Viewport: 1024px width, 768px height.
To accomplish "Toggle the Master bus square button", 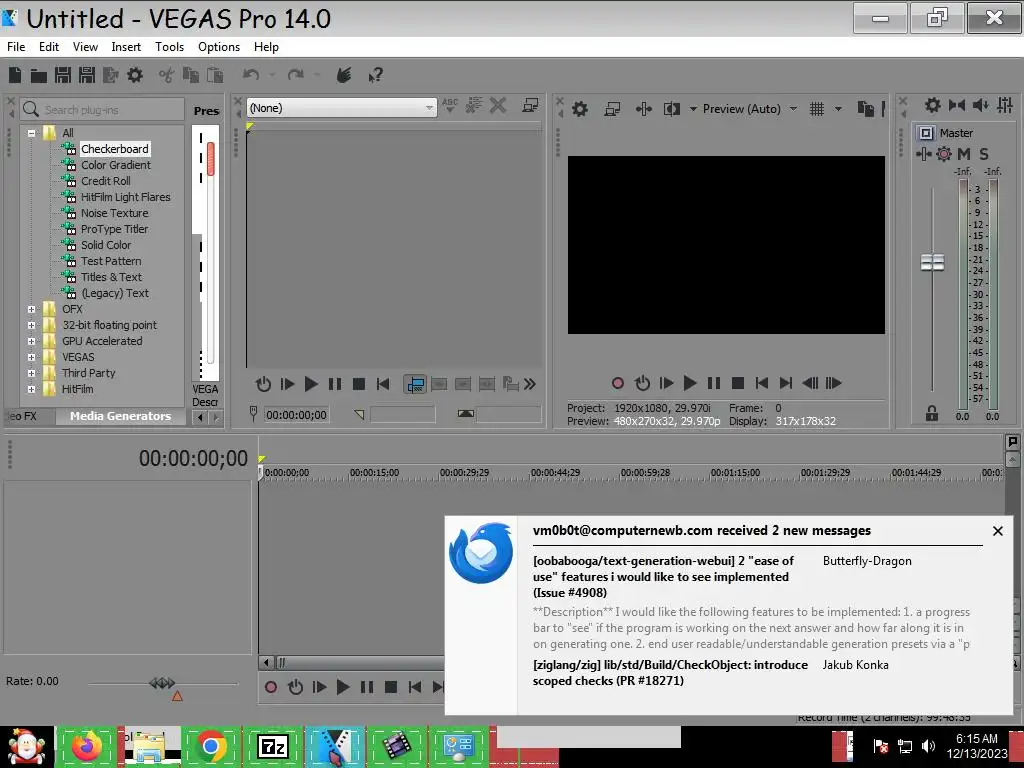I will [925, 133].
